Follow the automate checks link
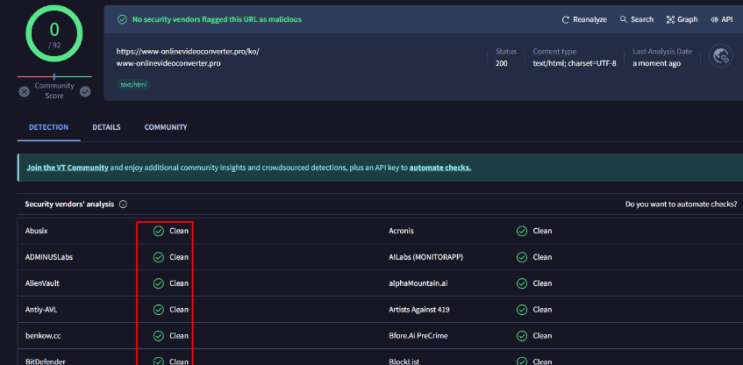Screen dimensions: 743x365 440,167
